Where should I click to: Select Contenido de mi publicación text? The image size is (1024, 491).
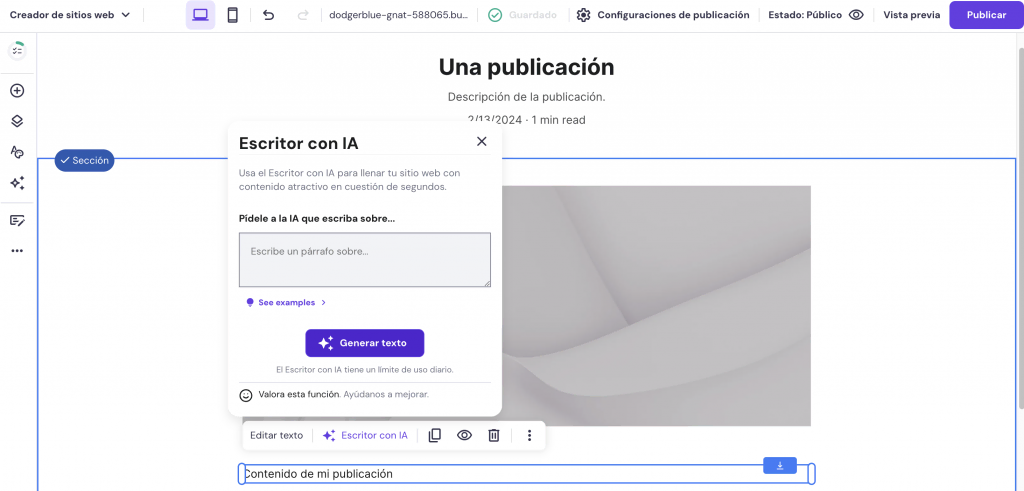pos(318,474)
